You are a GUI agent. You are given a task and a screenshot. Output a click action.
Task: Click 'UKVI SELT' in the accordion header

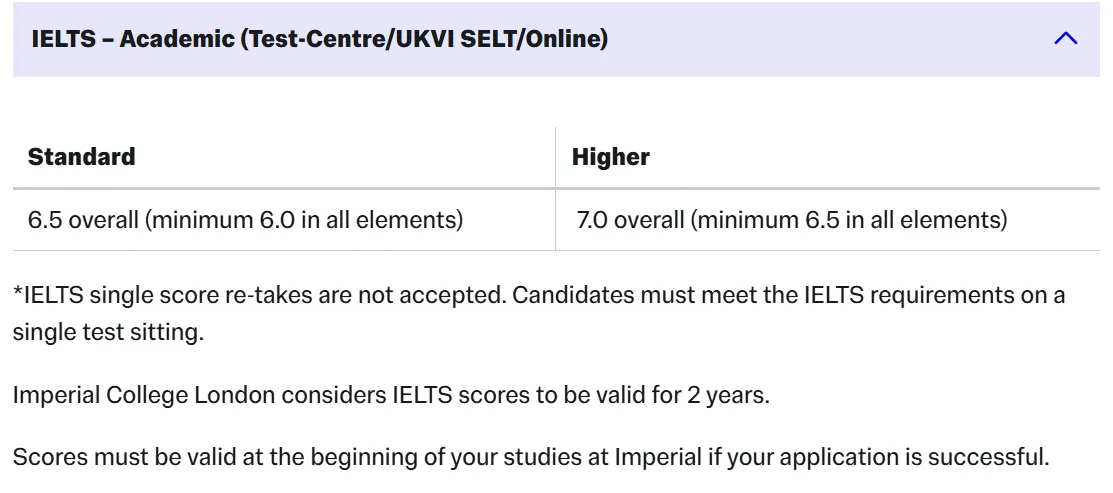click(456, 39)
